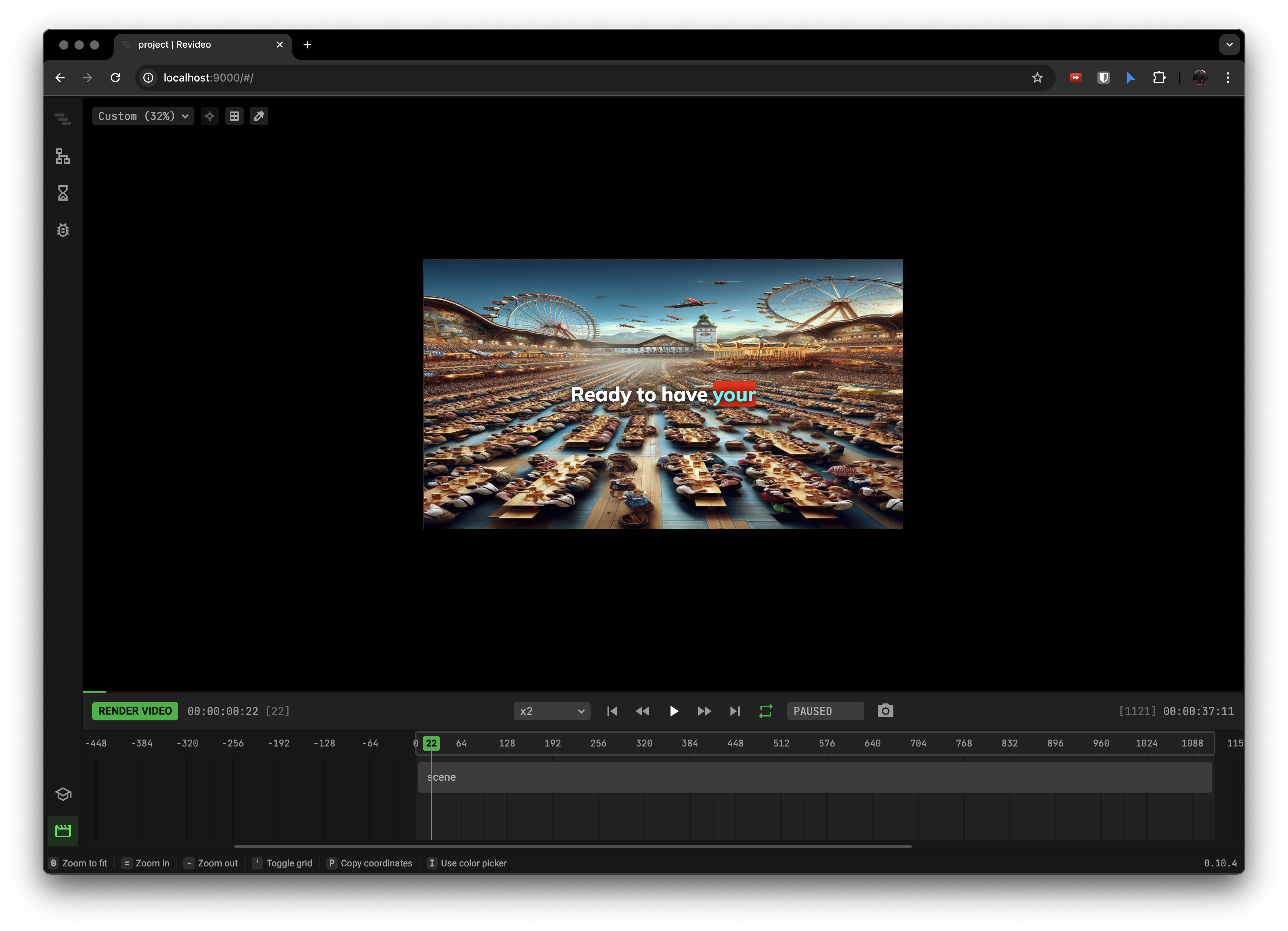The height and width of the screenshot is (931, 1288).
Task: Open the Custom (32%) zoom dropdown
Action: click(143, 116)
